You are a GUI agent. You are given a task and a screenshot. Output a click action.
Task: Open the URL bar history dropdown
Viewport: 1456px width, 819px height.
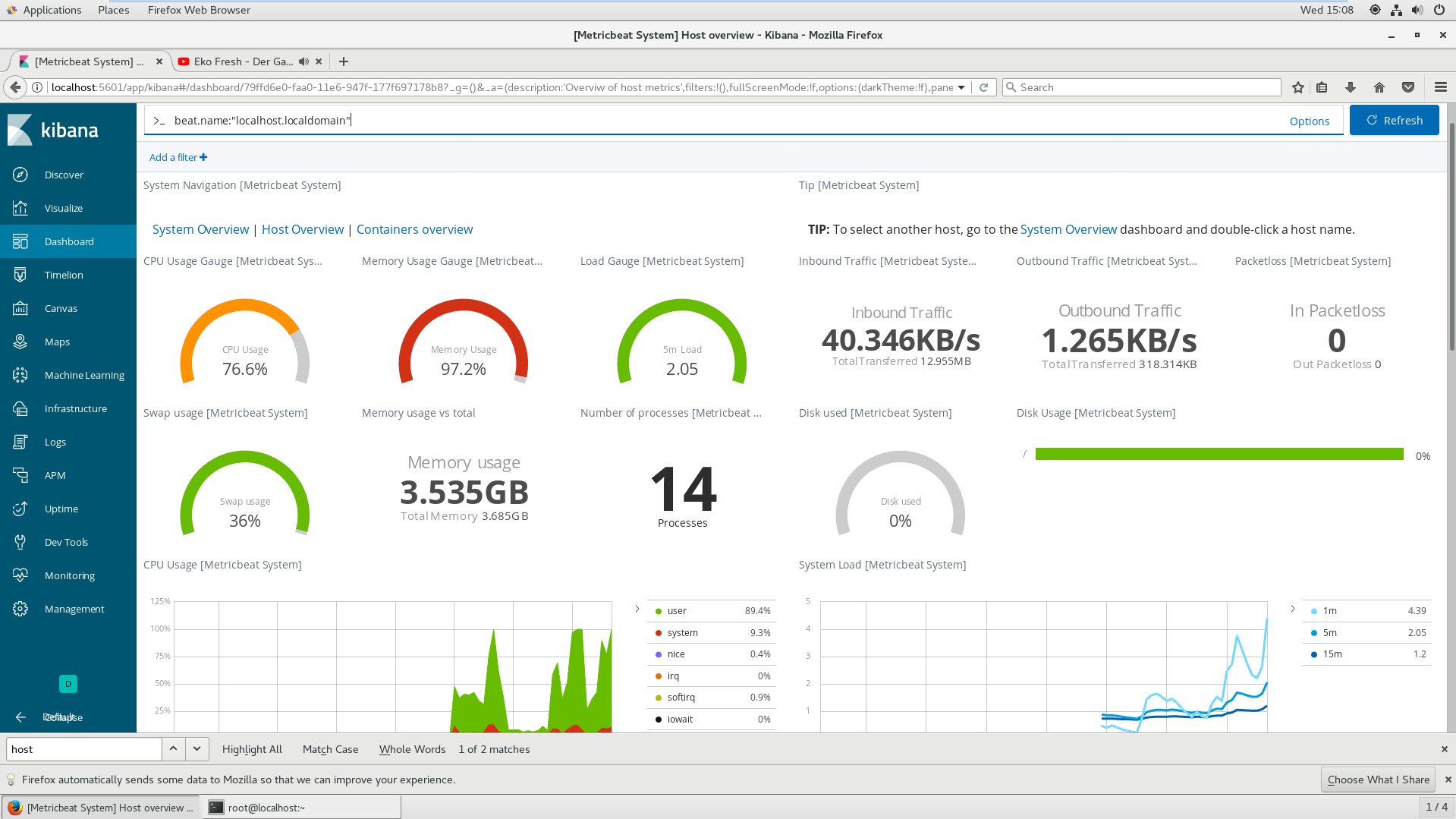[x=961, y=87]
